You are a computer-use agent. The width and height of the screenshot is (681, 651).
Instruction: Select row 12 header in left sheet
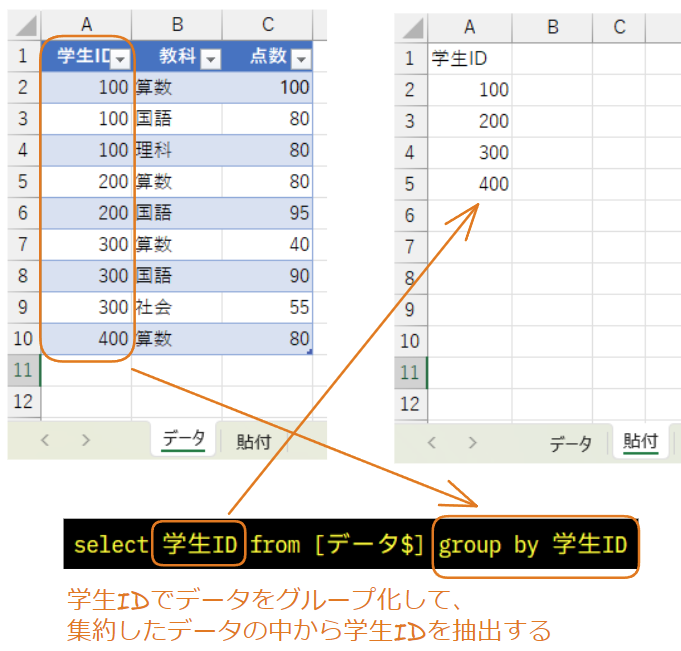(x=24, y=402)
